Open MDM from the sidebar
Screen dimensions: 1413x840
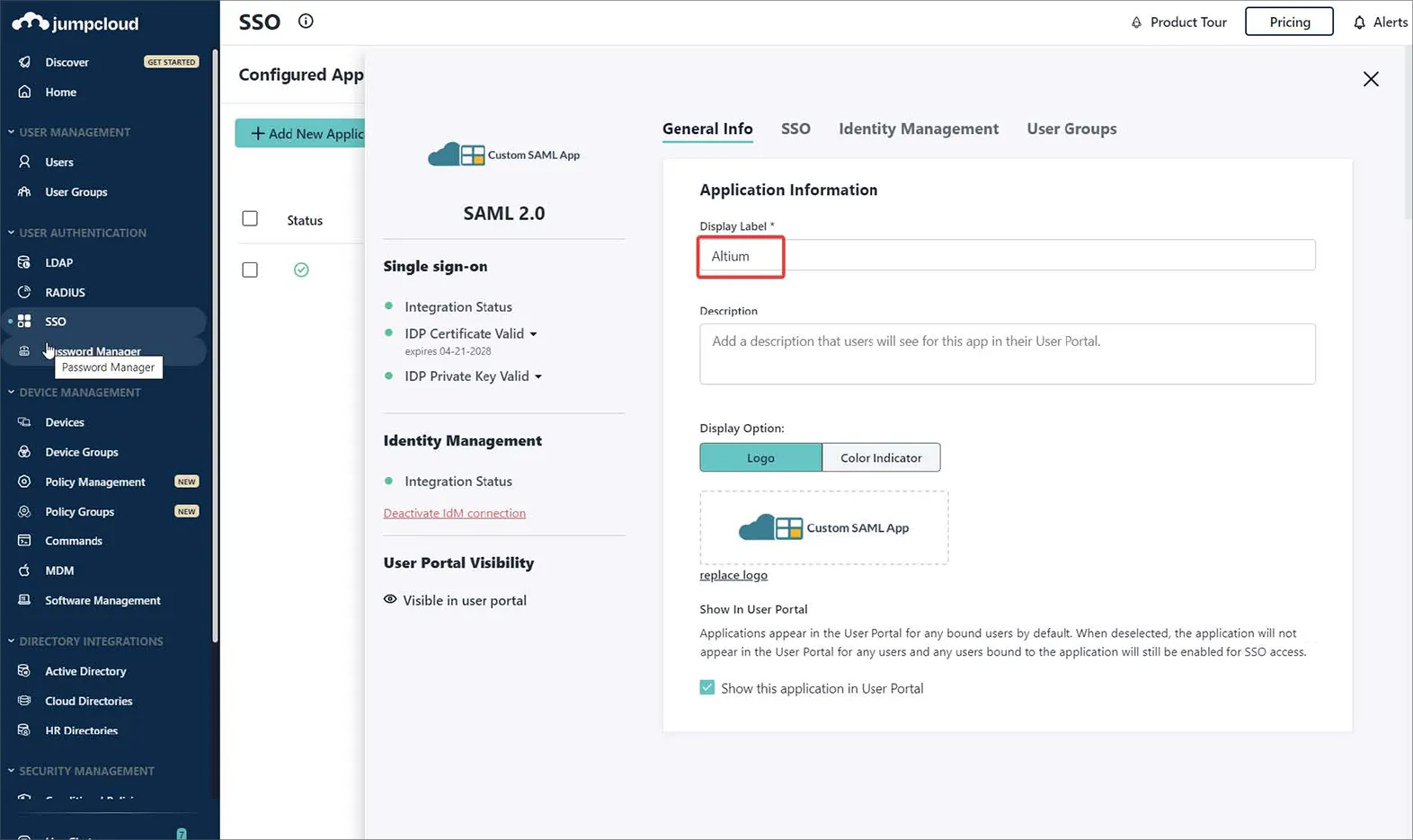click(x=59, y=570)
